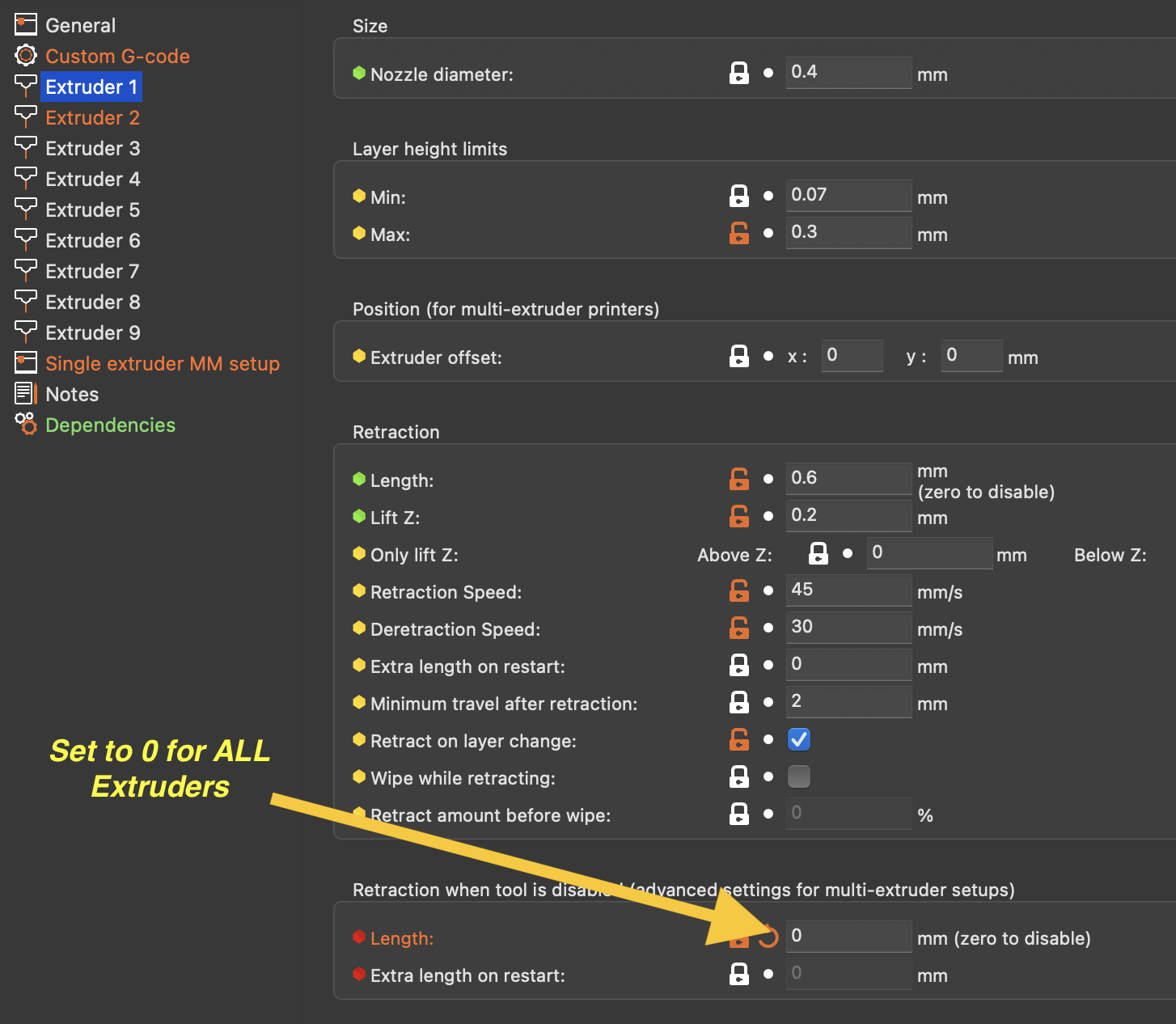
Task: Click Retract on layer change unlocked icon
Action: pos(739,739)
